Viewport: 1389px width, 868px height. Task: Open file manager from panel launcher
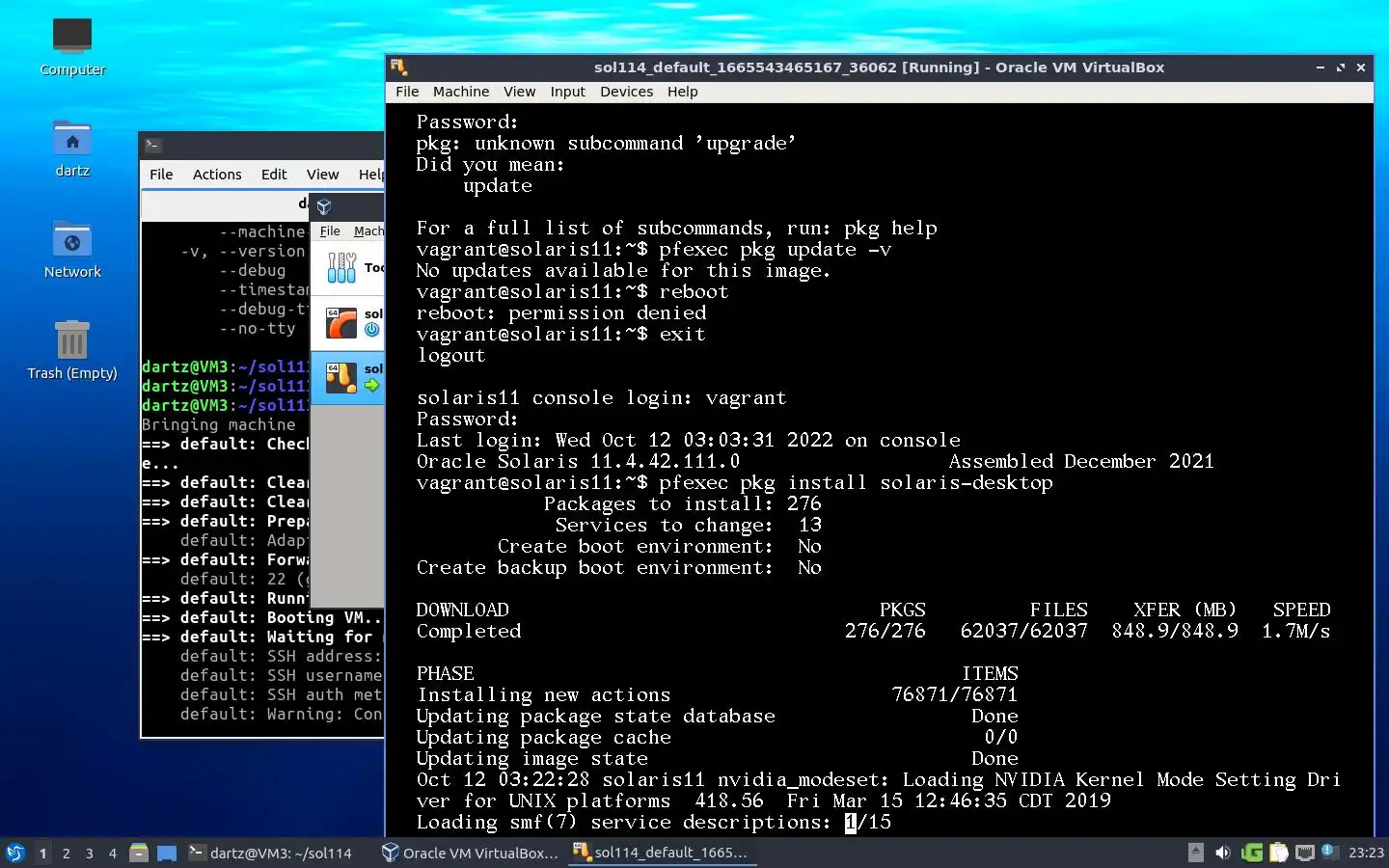pyautogui.click(x=139, y=853)
